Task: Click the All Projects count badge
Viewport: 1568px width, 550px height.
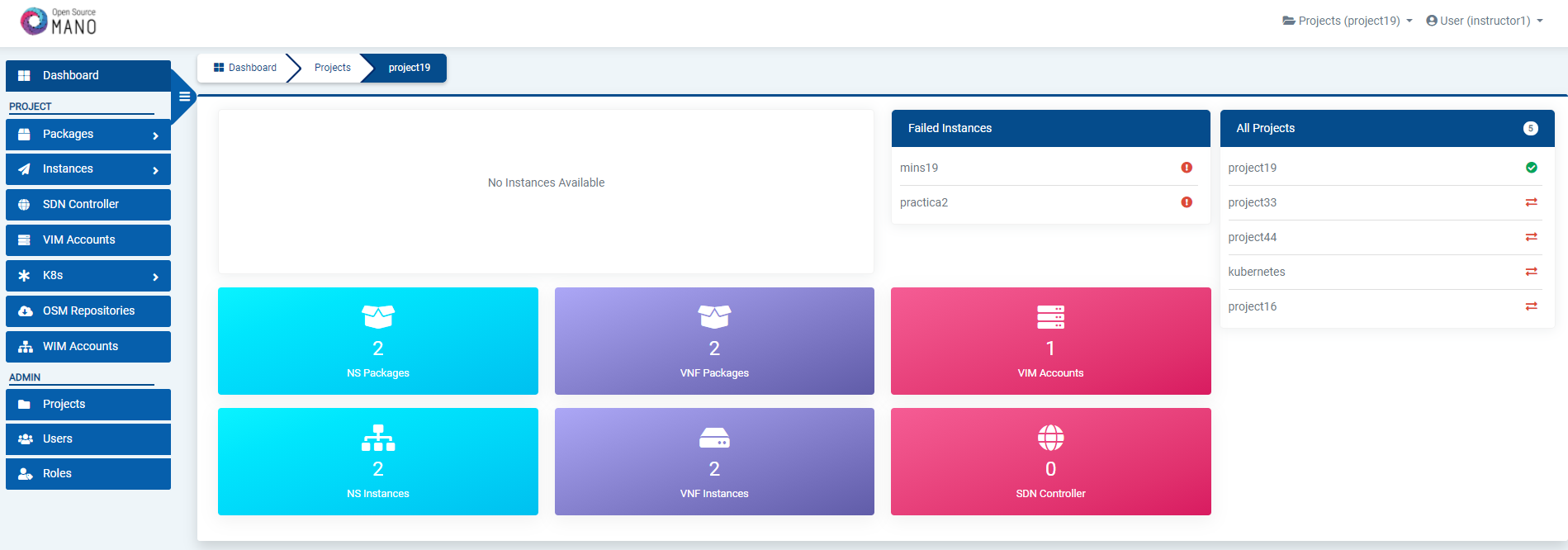Action: click(x=1530, y=128)
